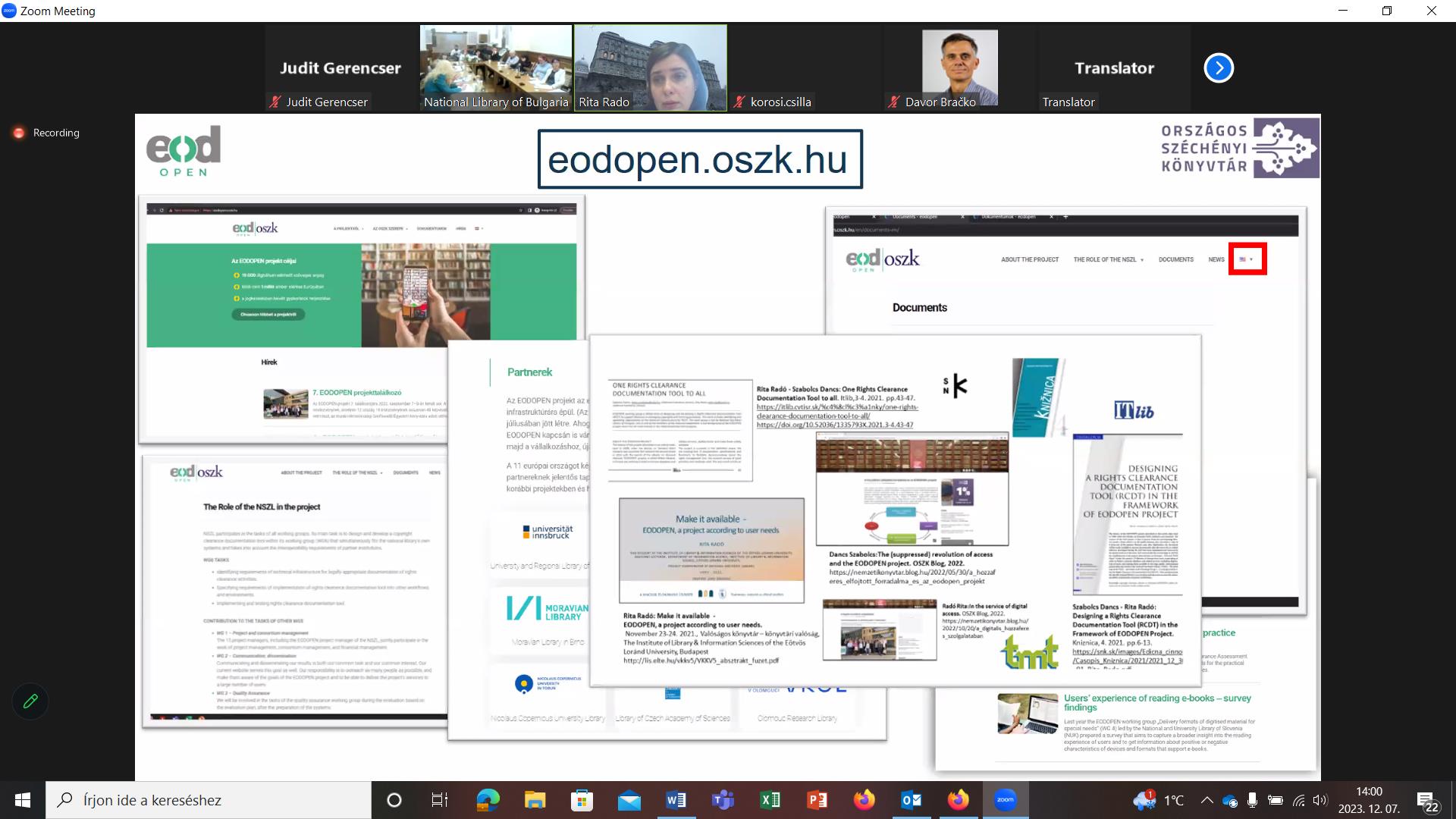Click Universität Innsbruck partner logo
Viewport: 1456px width, 819px height.
pyautogui.click(x=548, y=532)
